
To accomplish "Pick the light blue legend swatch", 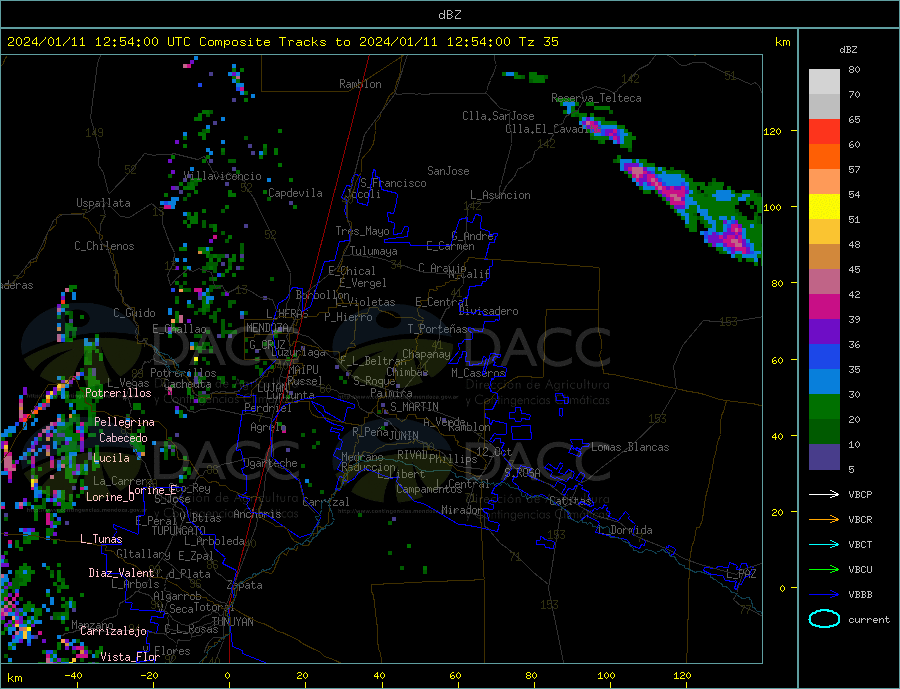I will 824,382.
